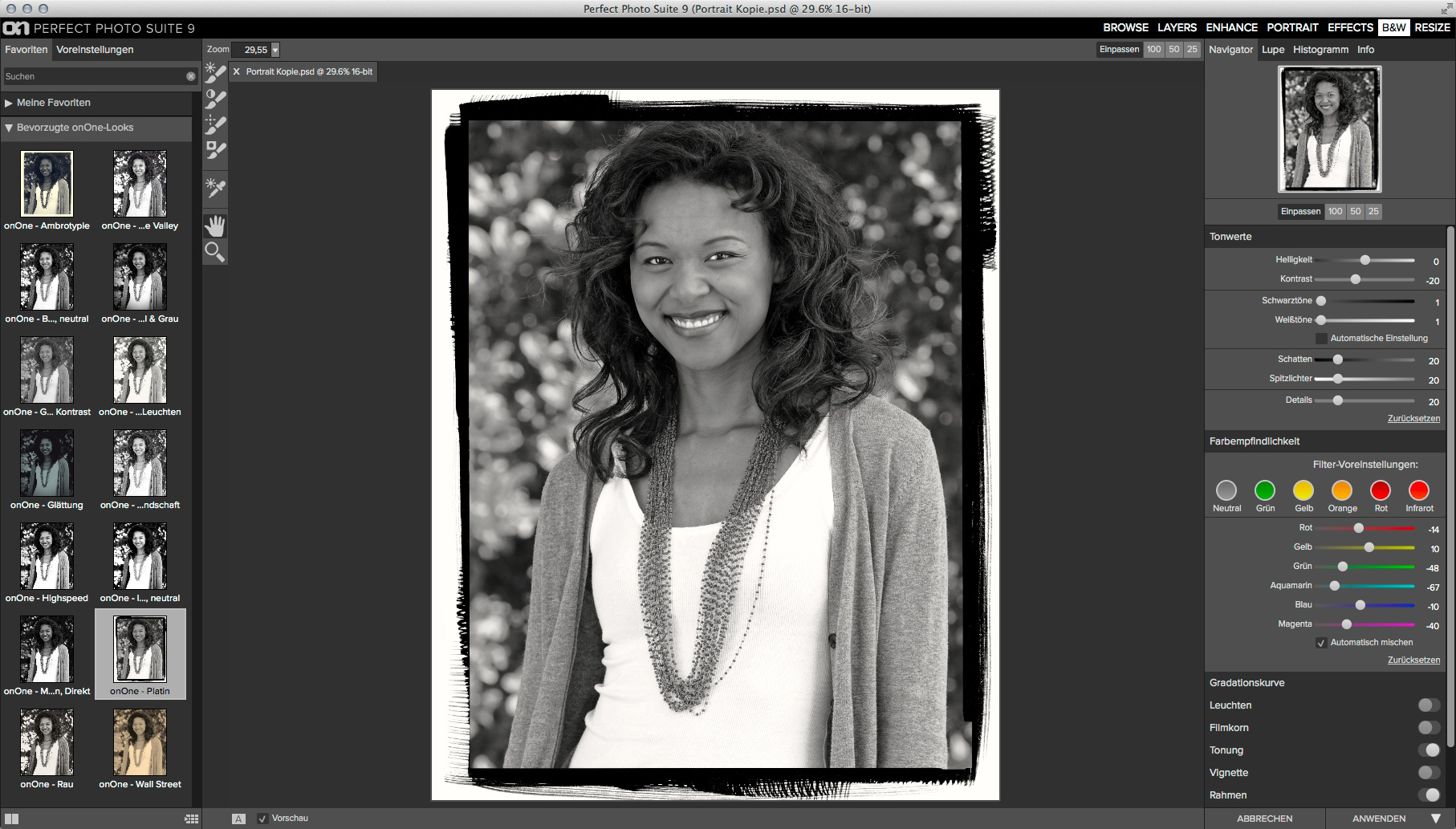Clear the Suchen search field
Screen dimensions: 1456x829
click(191, 76)
